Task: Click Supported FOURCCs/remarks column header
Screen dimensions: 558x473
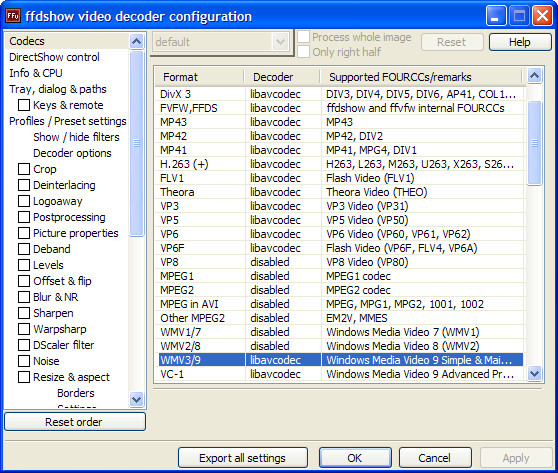Action: 421,77
